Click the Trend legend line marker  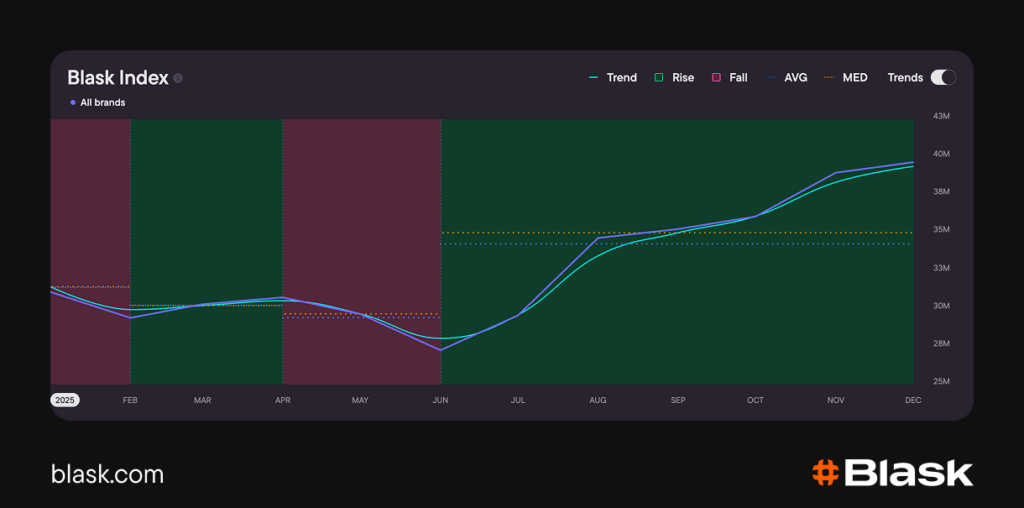tap(594, 78)
